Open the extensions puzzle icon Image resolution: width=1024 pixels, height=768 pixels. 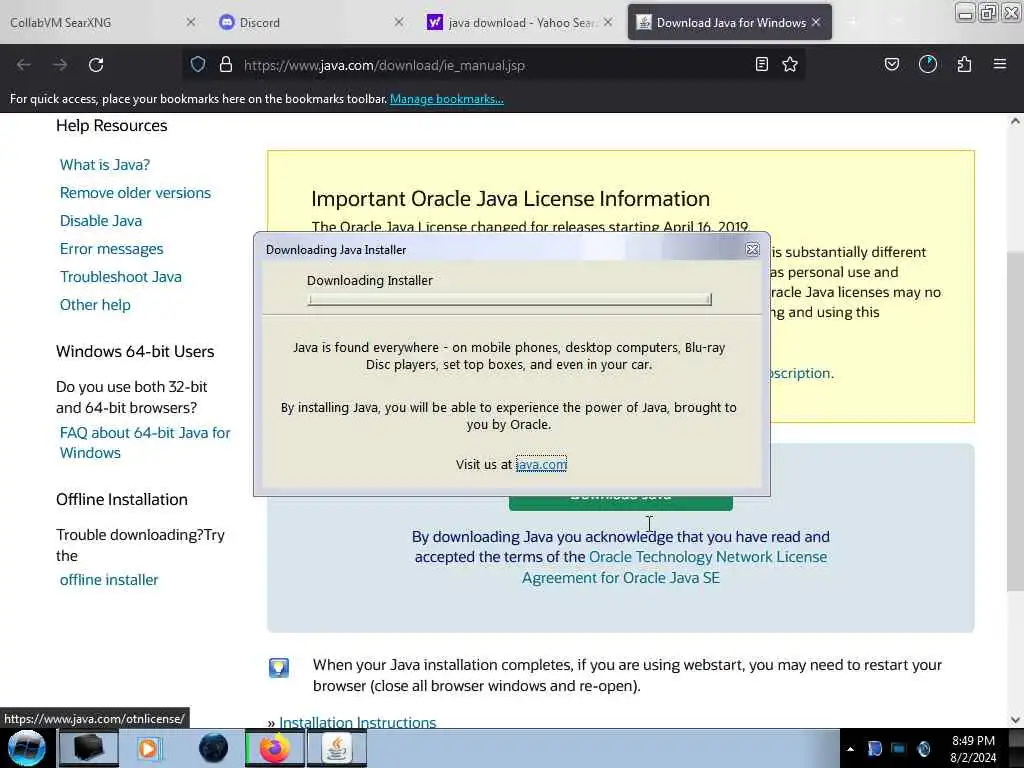(x=965, y=64)
